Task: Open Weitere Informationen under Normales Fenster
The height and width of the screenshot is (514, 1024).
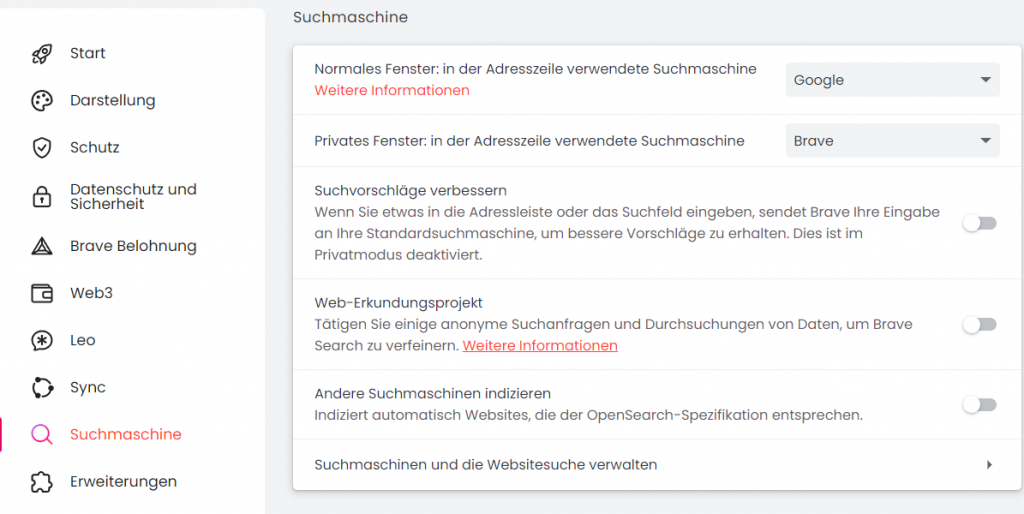Action: [392, 90]
